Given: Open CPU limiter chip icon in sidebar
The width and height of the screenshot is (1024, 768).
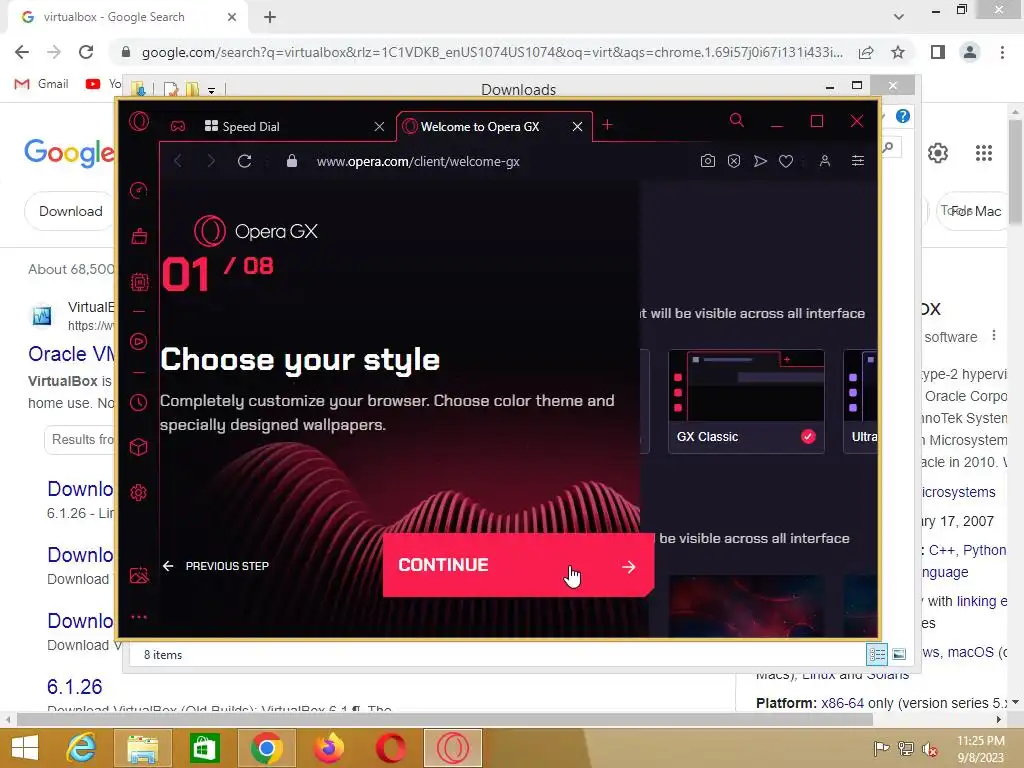Looking at the screenshot, I should point(139,282).
